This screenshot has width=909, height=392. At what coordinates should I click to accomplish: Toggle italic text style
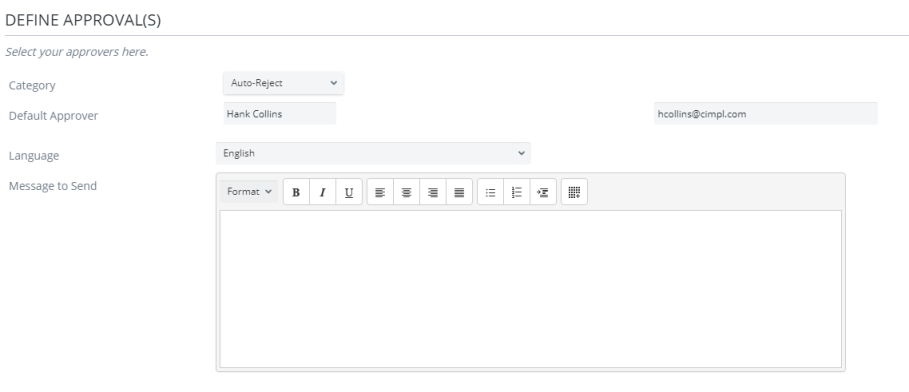point(322,192)
